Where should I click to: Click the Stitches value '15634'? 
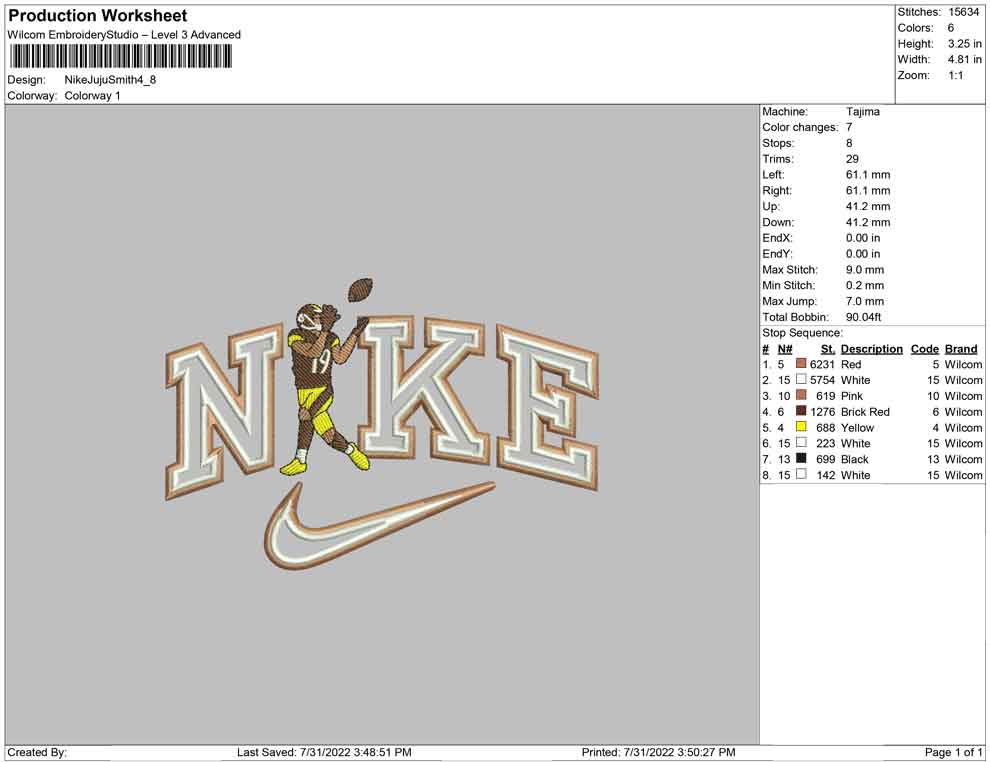click(x=963, y=12)
